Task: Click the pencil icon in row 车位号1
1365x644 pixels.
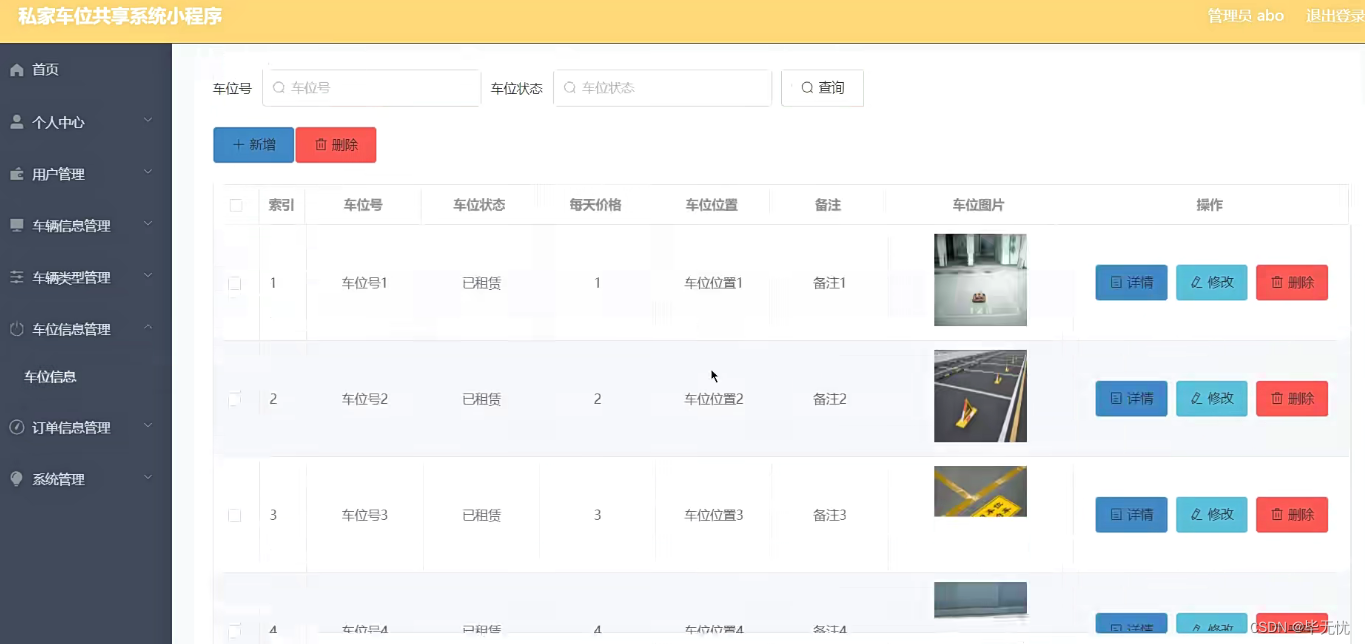Action: [x=1196, y=283]
